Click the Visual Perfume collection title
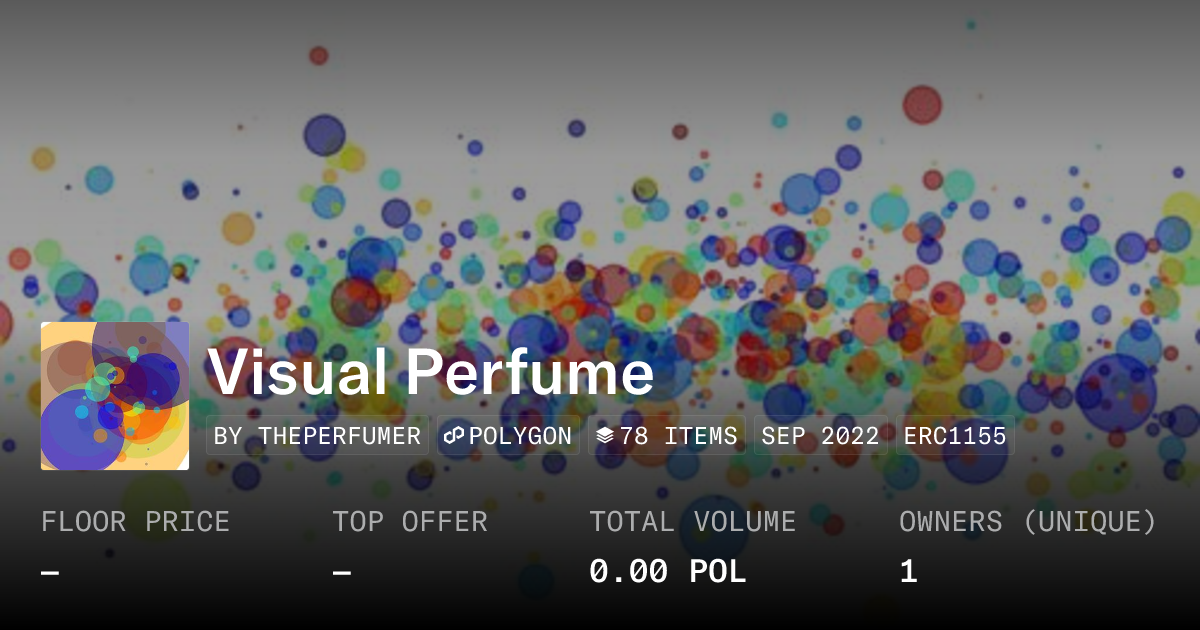1200x630 pixels. (432, 372)
